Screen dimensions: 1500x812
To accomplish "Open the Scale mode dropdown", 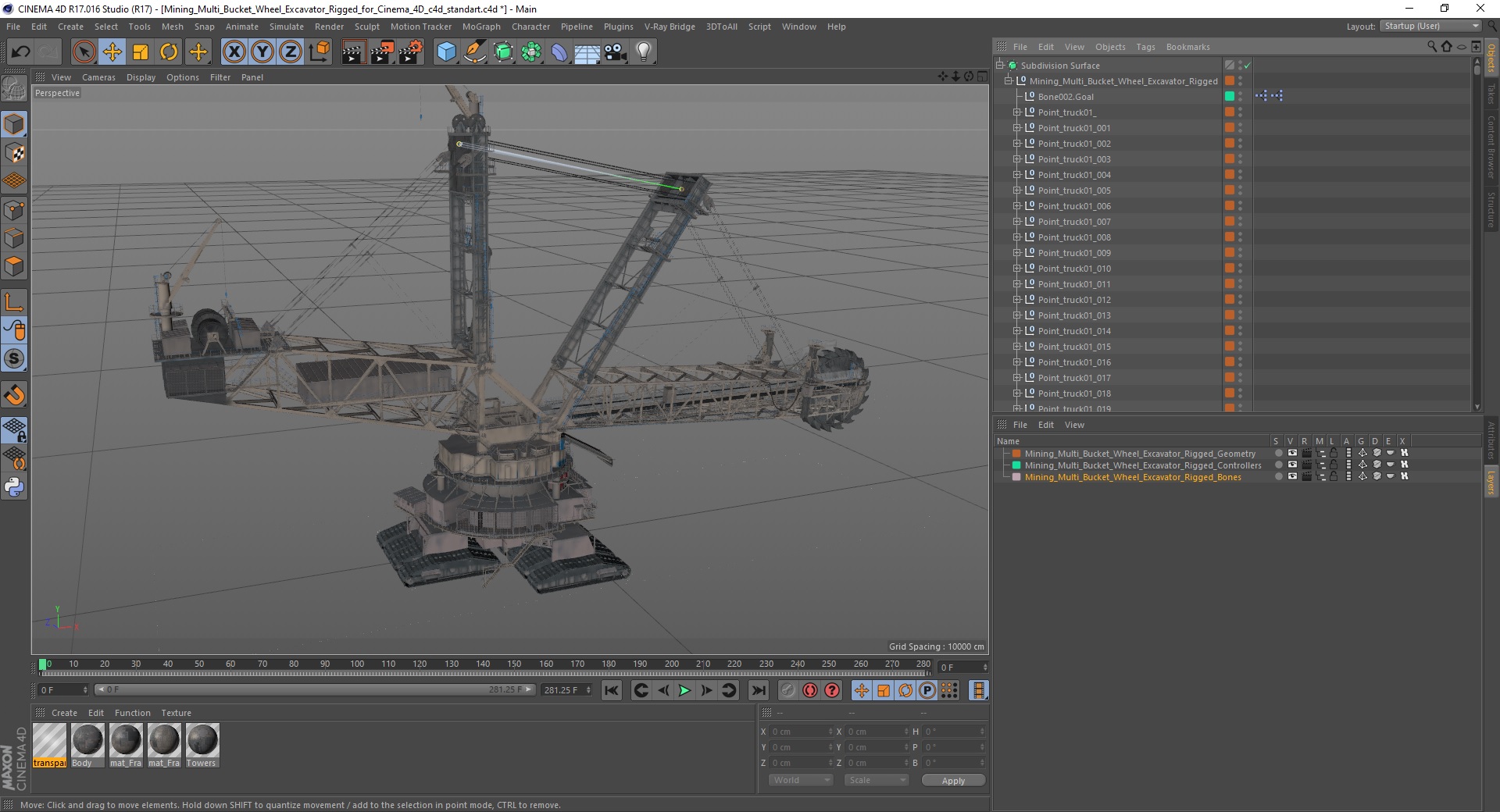I will click(x=876, y=780).
